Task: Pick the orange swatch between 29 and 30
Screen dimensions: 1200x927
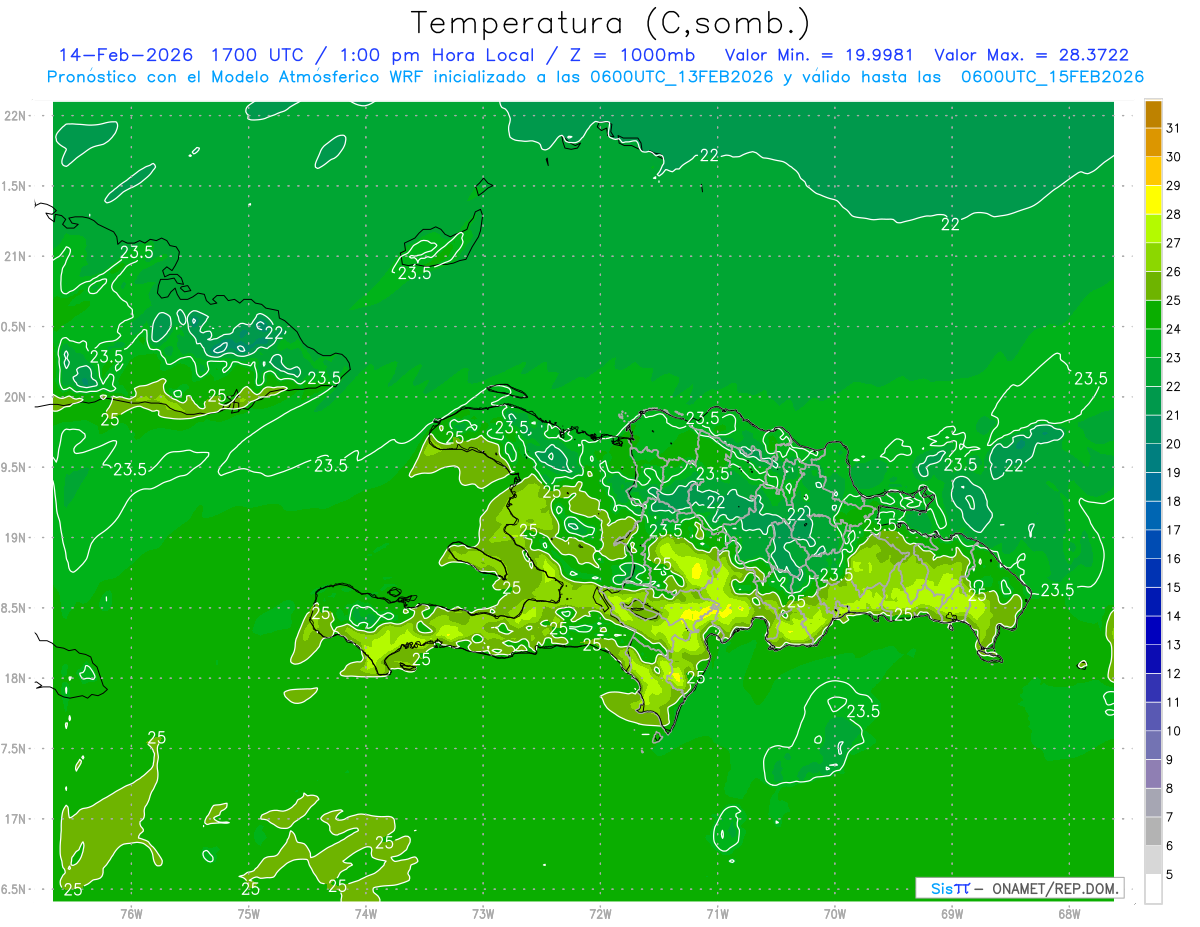Action: coord(1153,171)
